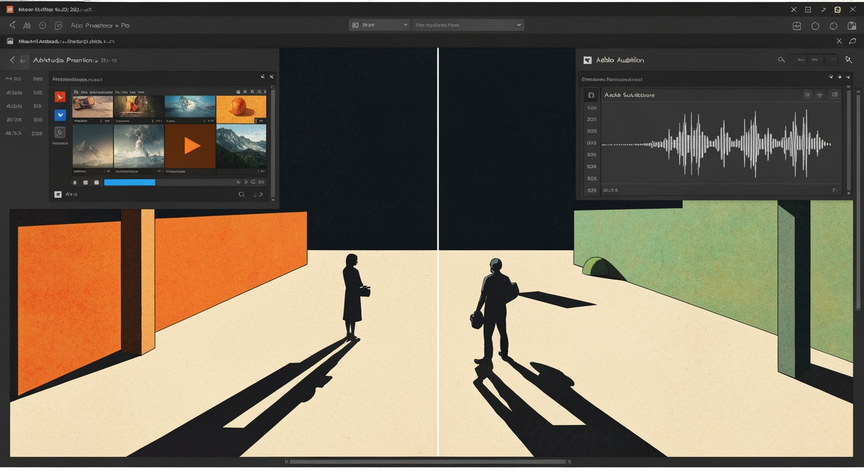Click the first square button above the waveform
This screenshot has width=864, height=471.
pyautogui.click(x=807, y=95)
